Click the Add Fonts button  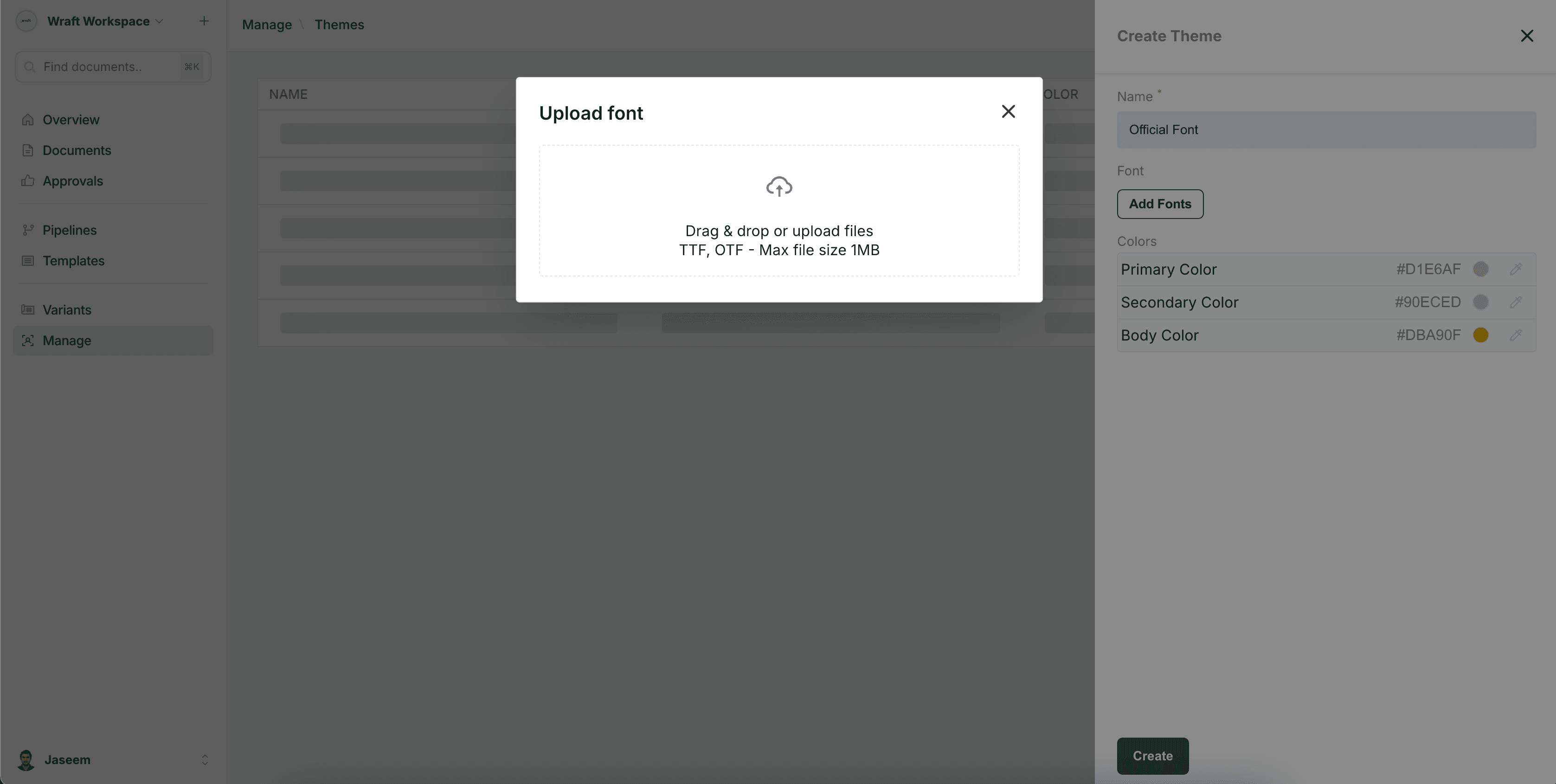(x=1160, y=204)
